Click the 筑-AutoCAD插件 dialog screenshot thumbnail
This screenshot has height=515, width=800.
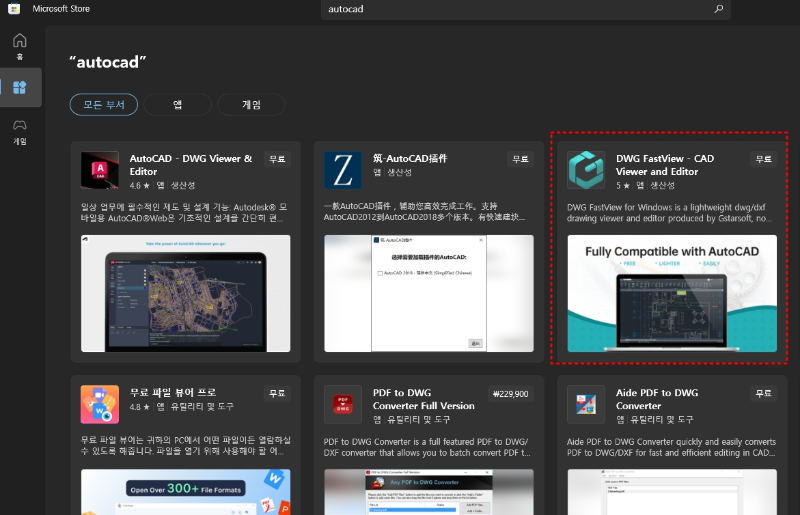click(429, 293)
